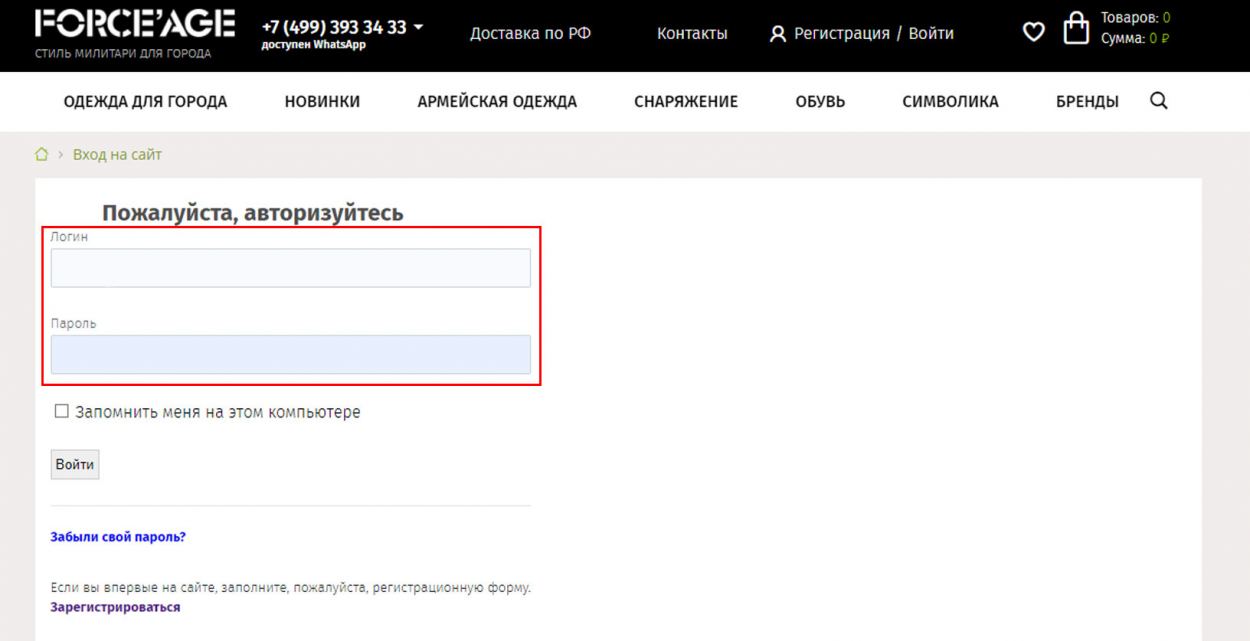Image resolution: width=1250 pixels, height=641 pixels.
Task: Follow the Забыли свой пароль? link
Action: pos(118,537)
